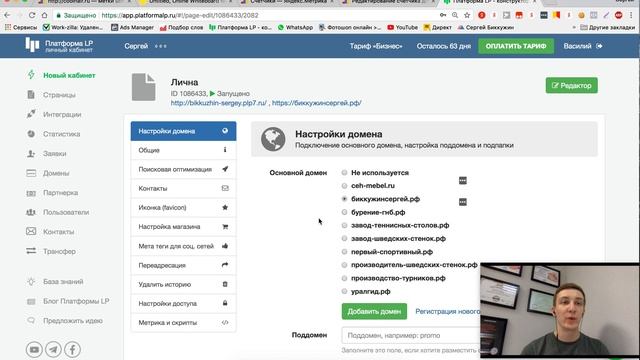Open the Иконка (favicon) tab
The height and width of the screenshot is (360, 640).
pos(183,207)
